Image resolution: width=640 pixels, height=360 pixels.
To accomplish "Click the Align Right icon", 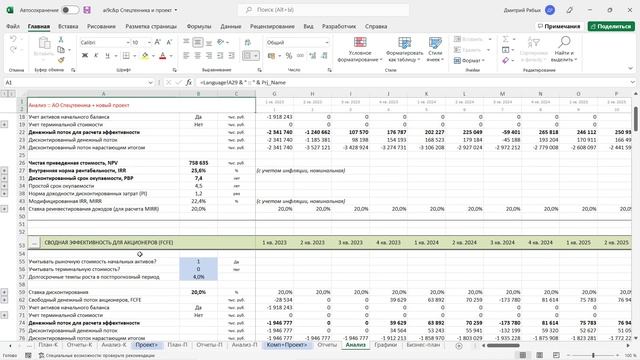I will coord(209,56).
